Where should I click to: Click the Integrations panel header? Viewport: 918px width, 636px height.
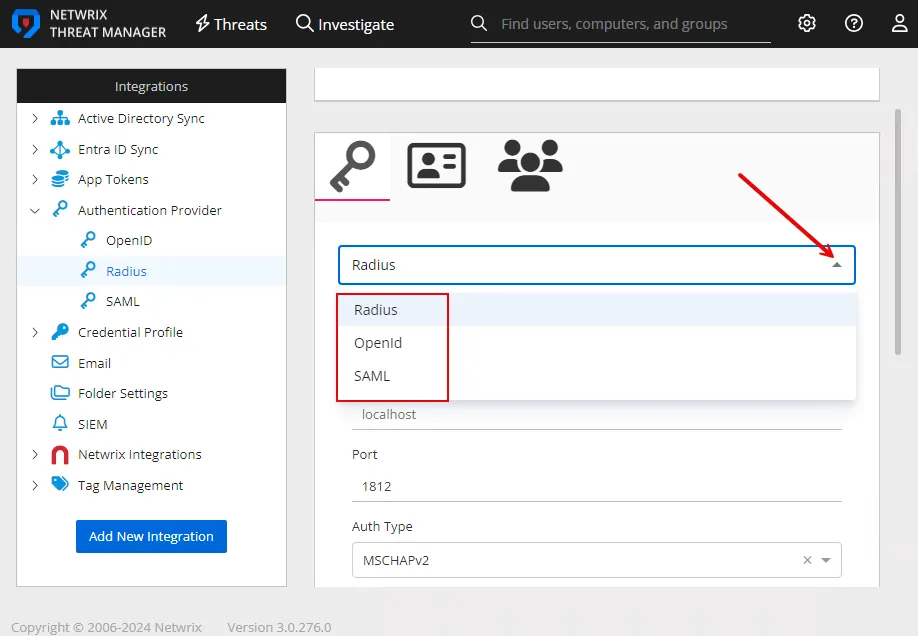click(x=152, y=86)
